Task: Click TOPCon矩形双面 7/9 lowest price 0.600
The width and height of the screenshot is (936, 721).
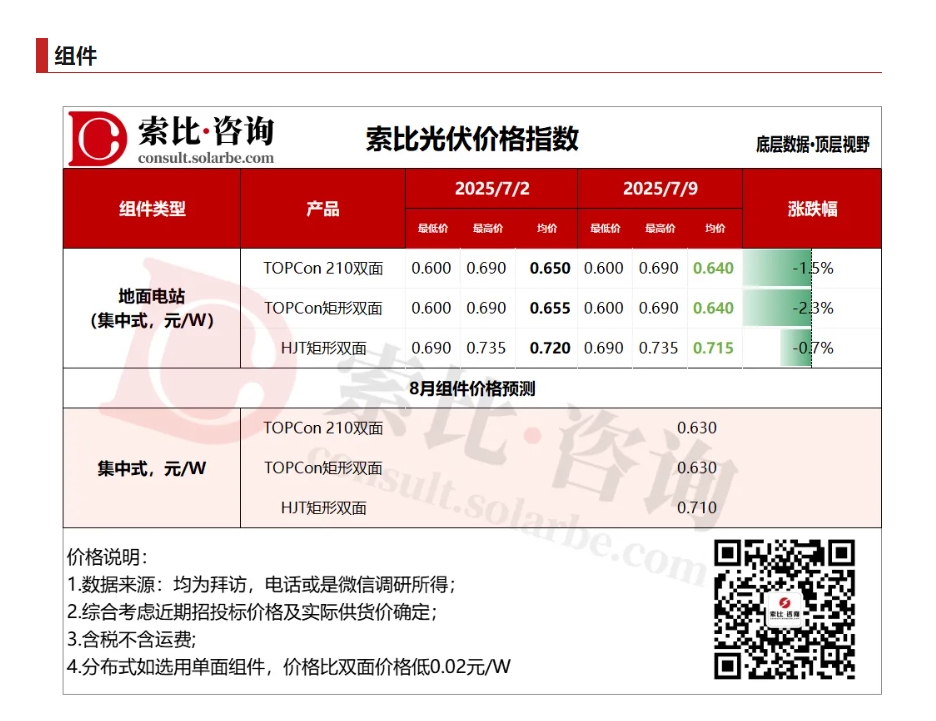Action: pos(604,308)
